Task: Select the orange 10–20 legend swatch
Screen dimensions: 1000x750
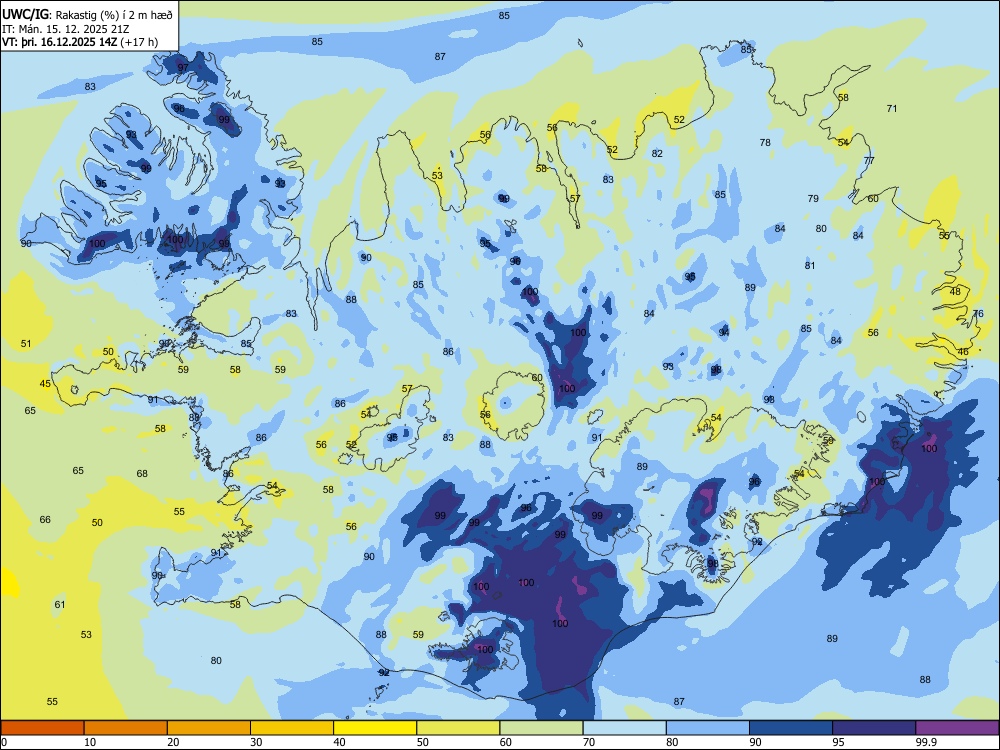Action: coord(126,728)
